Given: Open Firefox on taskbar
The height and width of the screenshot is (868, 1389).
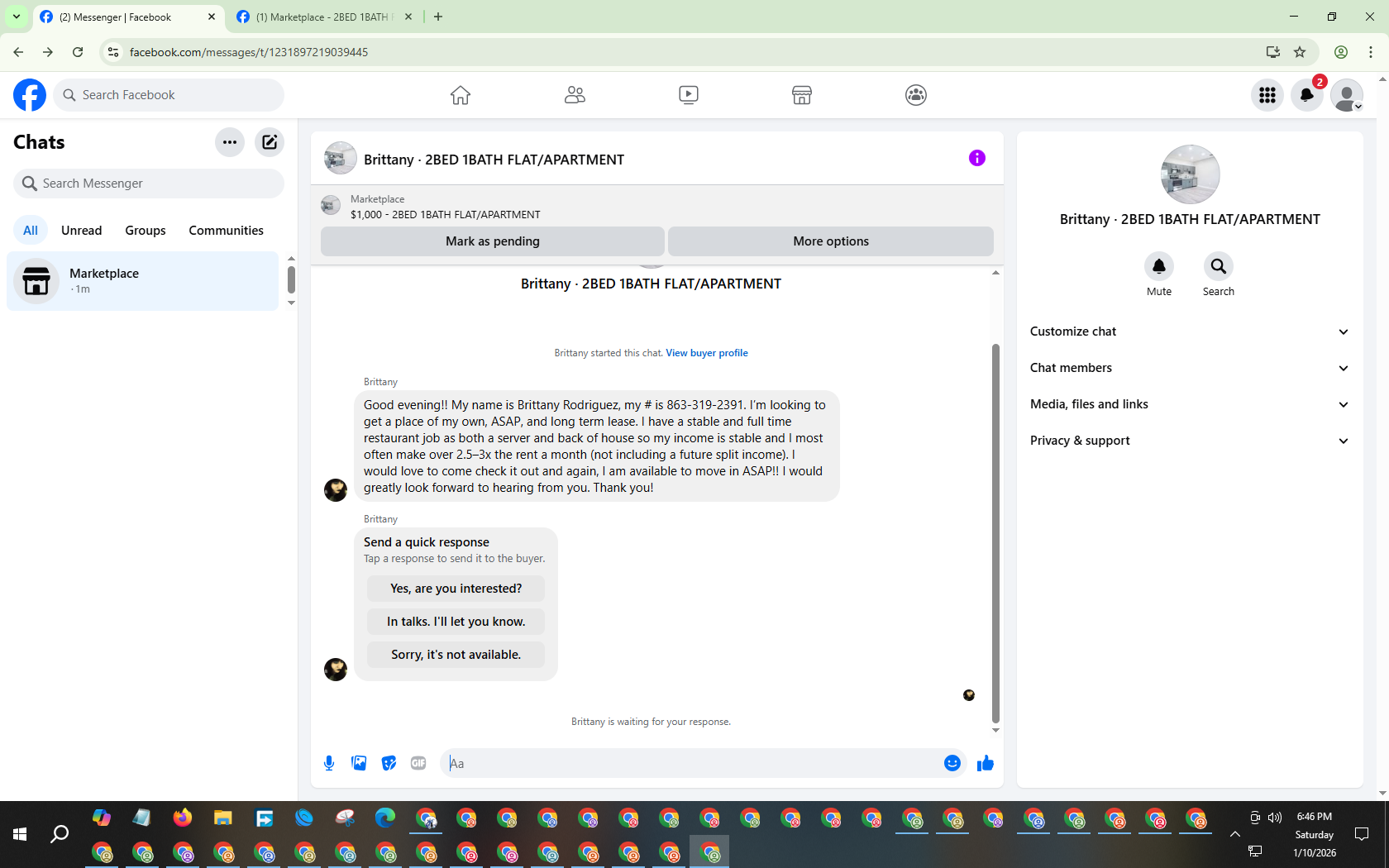Looking at the screenshot, I should tap(183, 818).
